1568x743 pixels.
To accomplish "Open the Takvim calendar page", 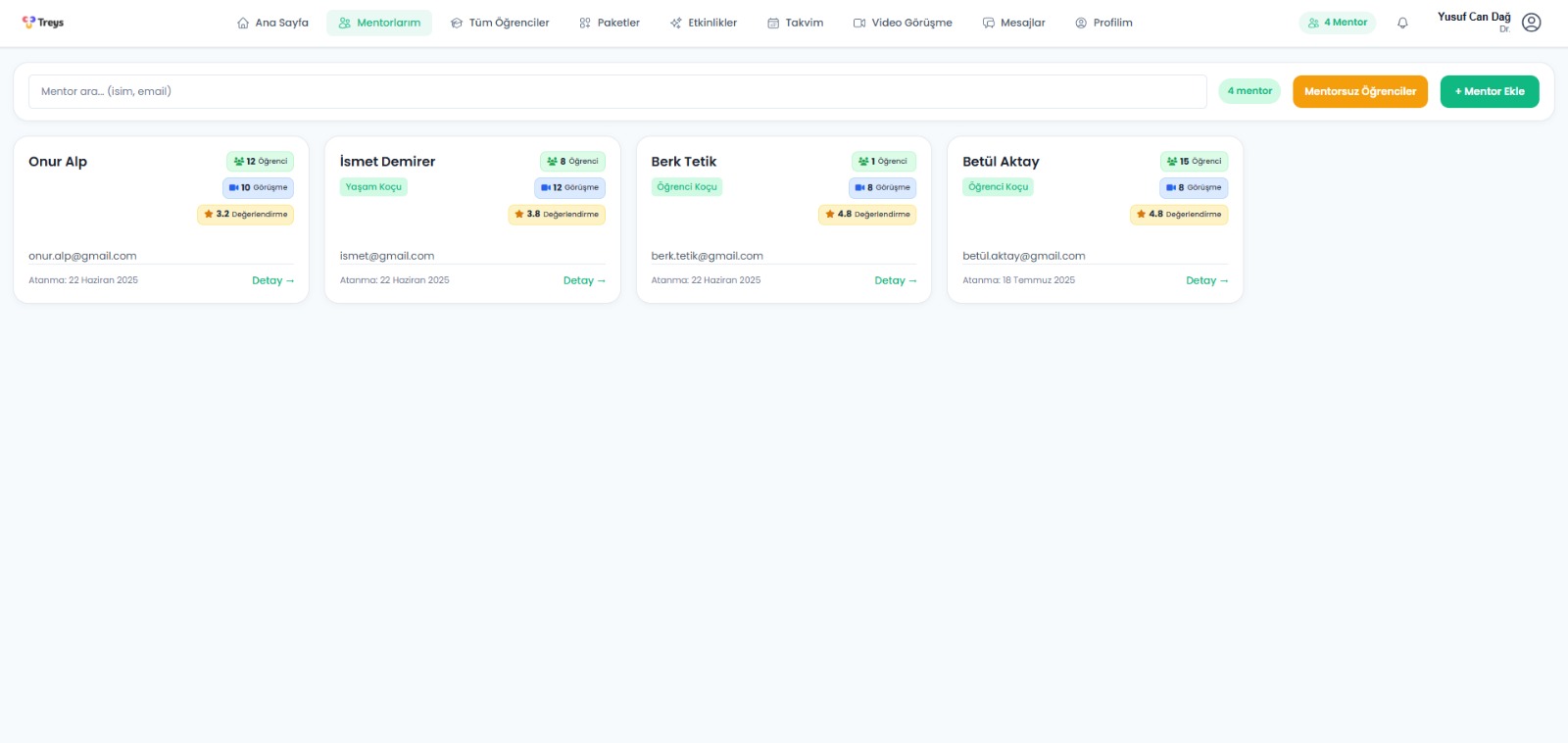I will [x=795, y=23].
